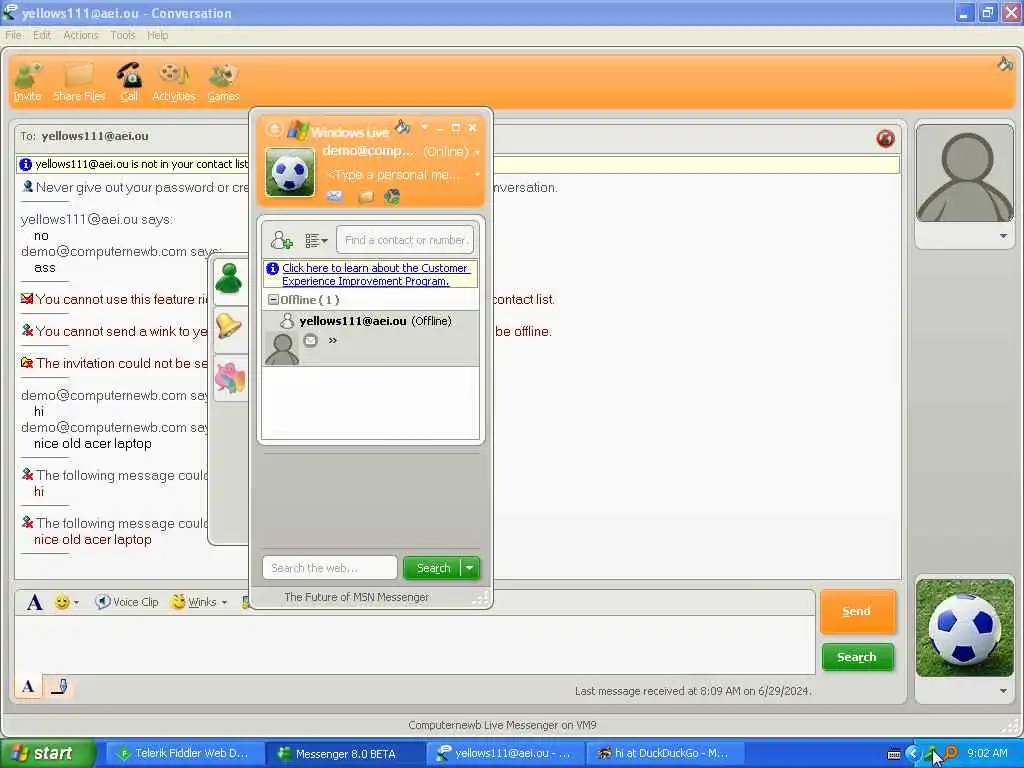The height and width of the screenshot is (768, 1024).
Task: Open the show menu arrow in Messenger title bar
Action: click(424, 126)
